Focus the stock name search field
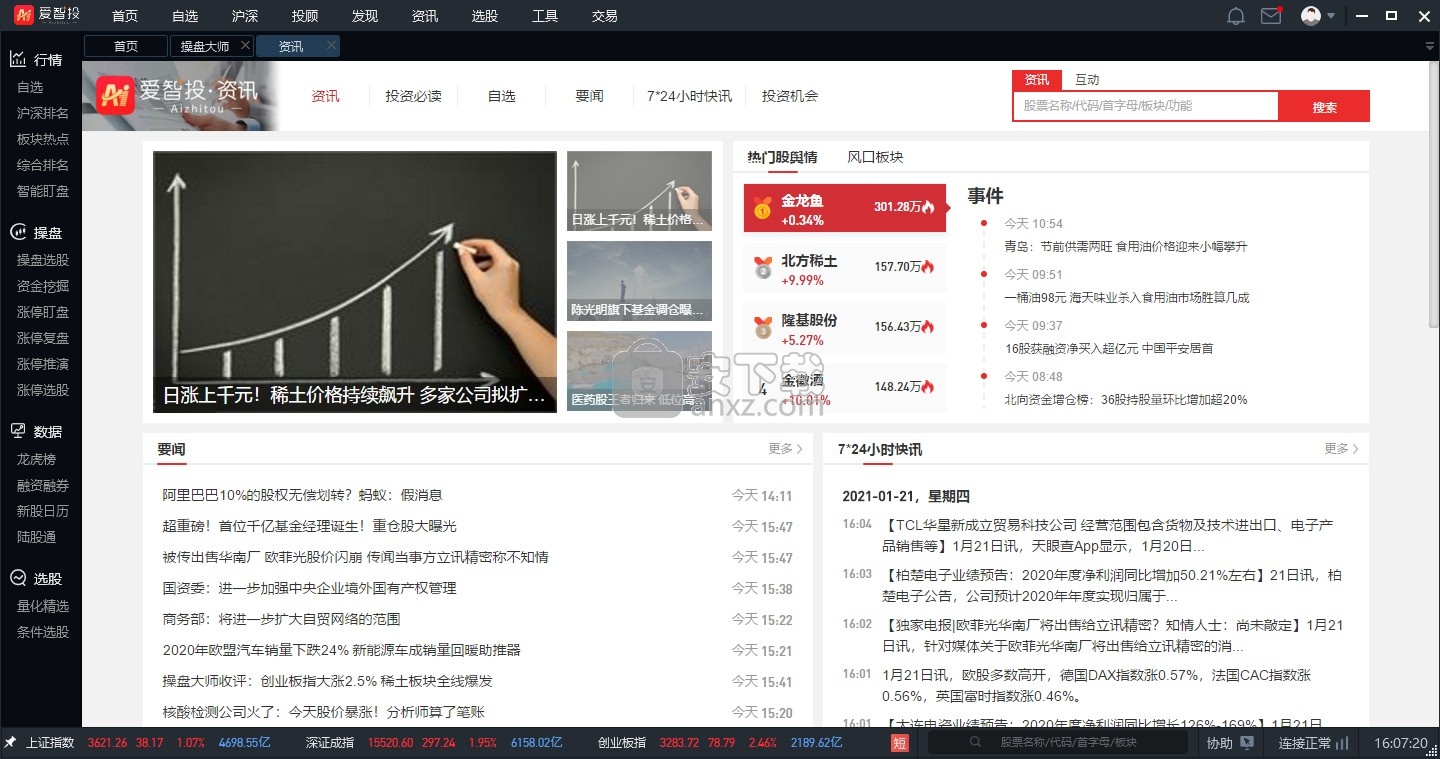This screenshot has width=1440, height=759. coord(1146,106)
